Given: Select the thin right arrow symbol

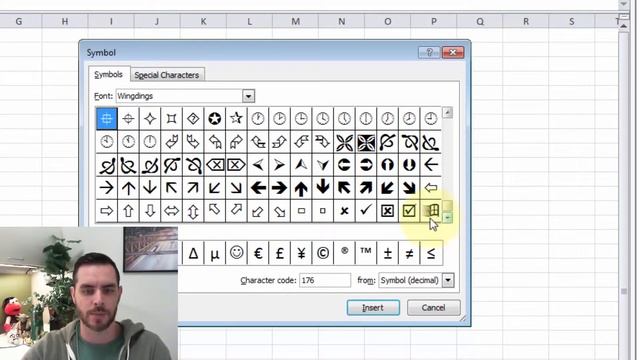Looking at the screenshot, I should coord(107,188).
